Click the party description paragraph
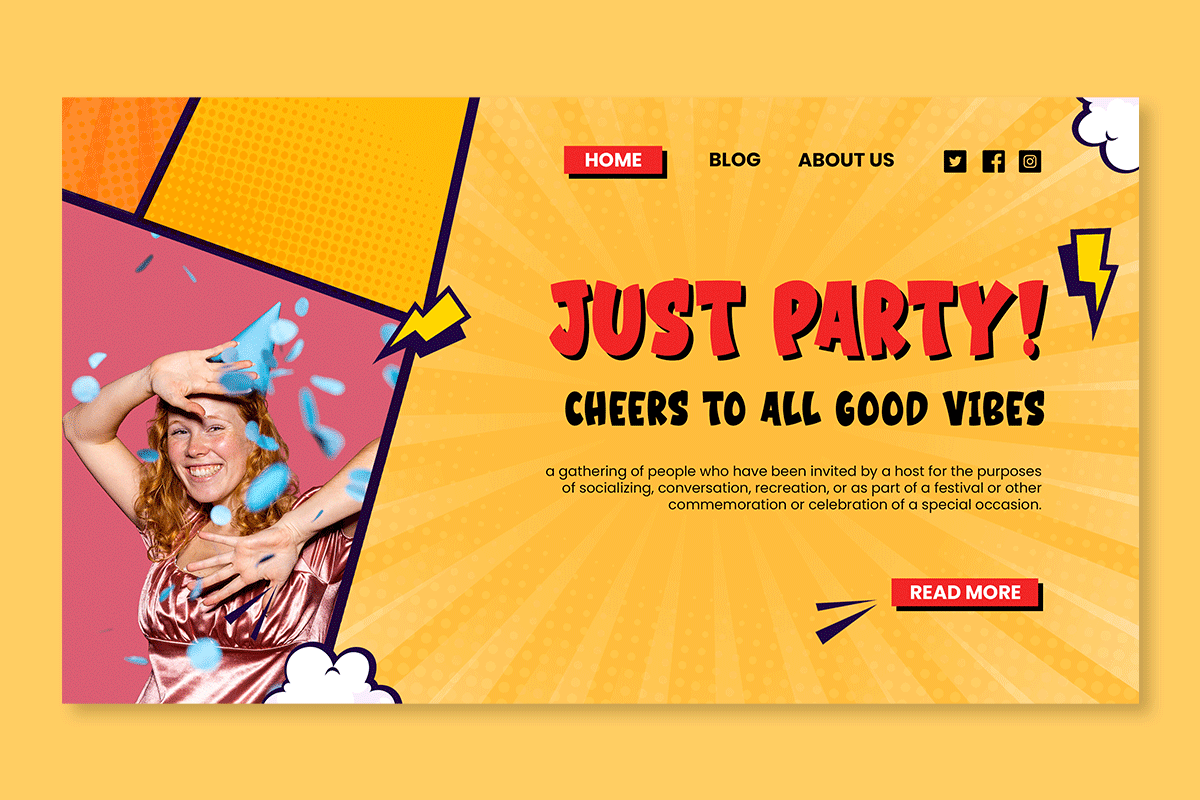The height and width of the screenshot is (800, 1200). [x=794, y=487]
